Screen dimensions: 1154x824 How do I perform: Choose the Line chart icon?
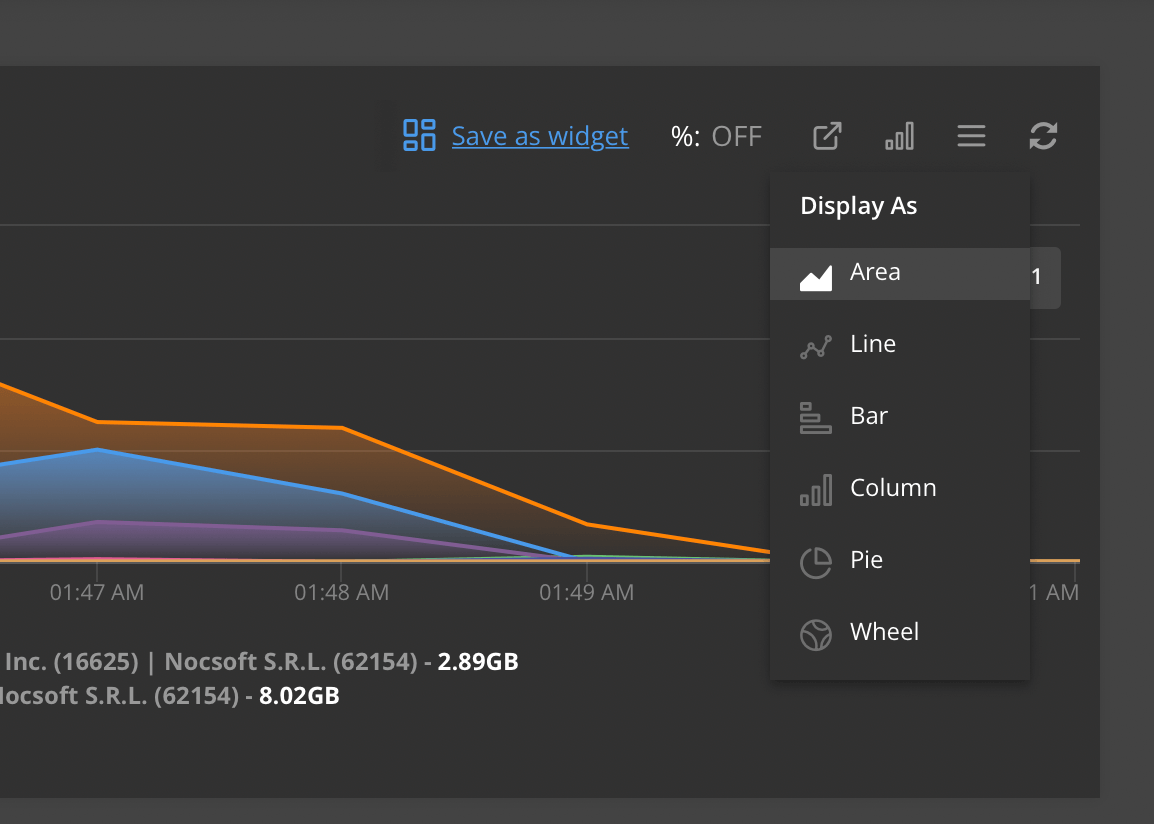tap(816, 347)
